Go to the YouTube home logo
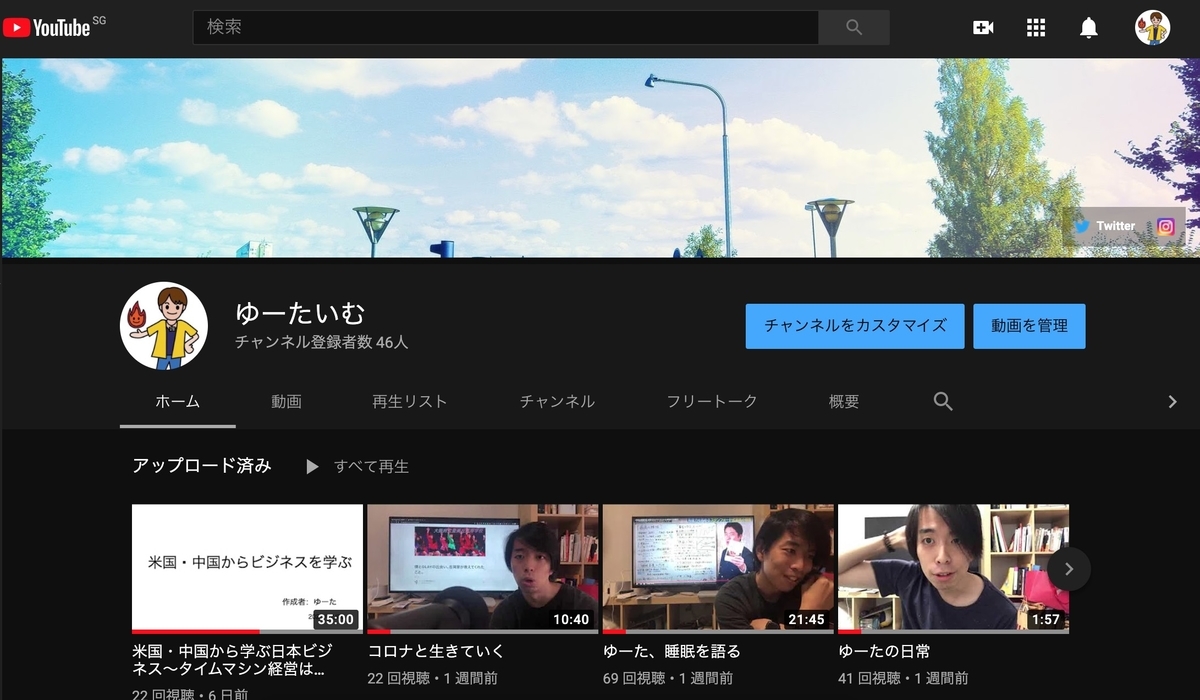The width and height of the screenshot is (1200, 700). [x=47, y=27]
